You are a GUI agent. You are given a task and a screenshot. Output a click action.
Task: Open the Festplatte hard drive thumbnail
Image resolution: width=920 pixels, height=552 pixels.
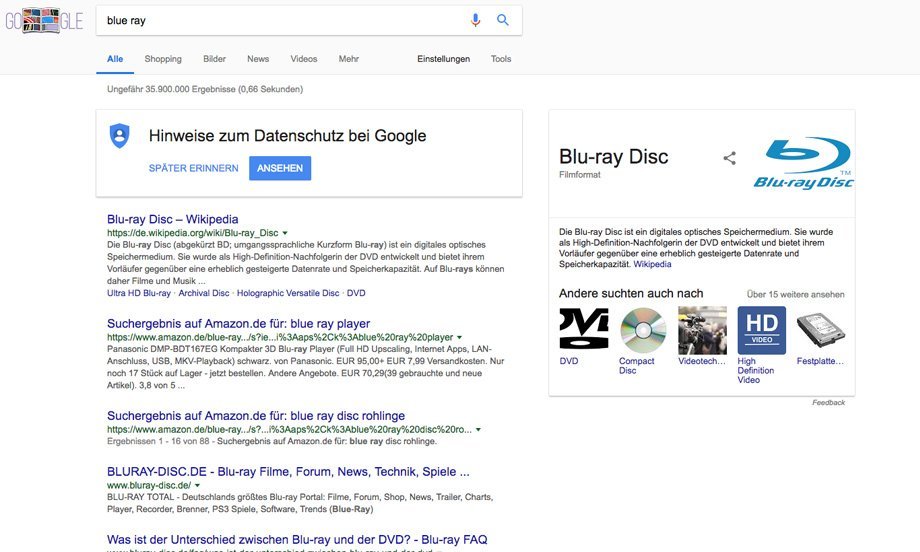coord(821,330)
